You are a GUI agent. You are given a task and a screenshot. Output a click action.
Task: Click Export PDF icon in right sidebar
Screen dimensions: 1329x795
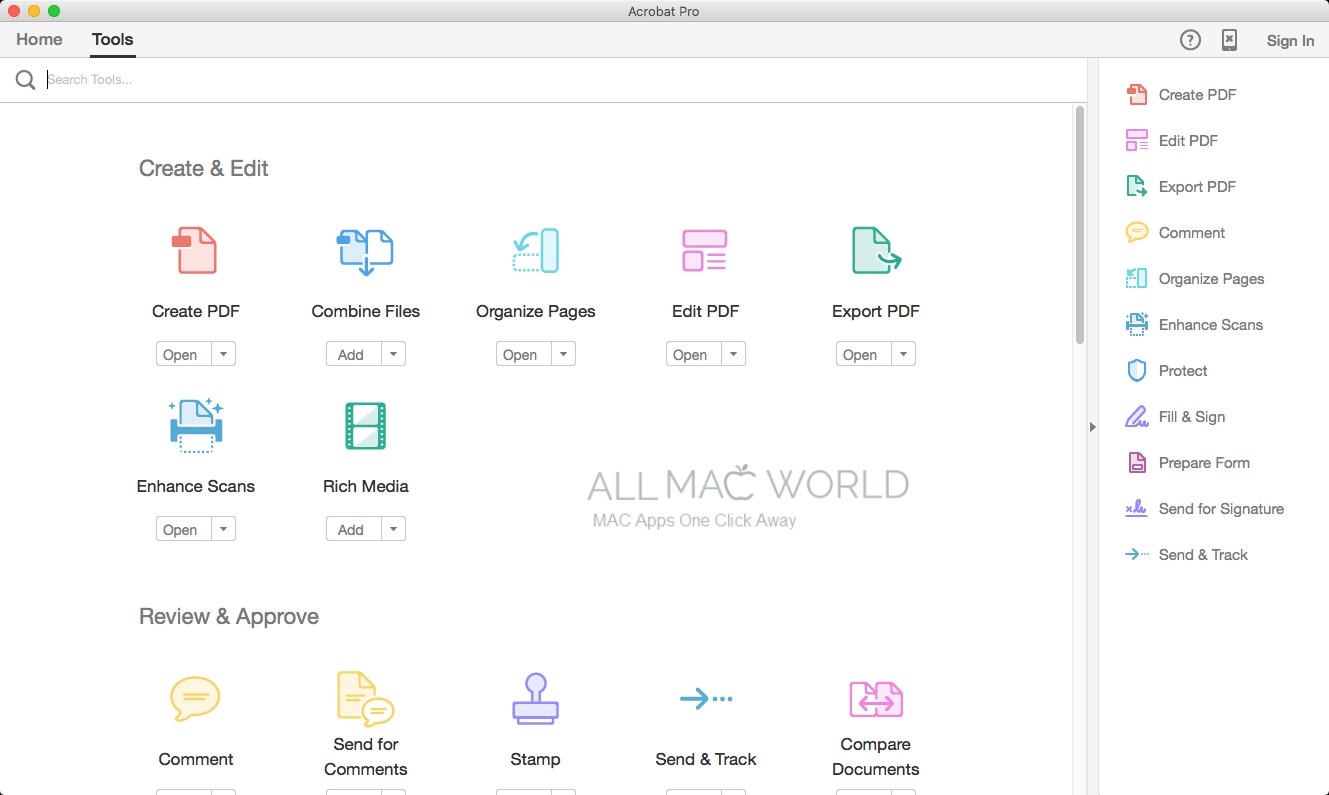point(1137,187)
